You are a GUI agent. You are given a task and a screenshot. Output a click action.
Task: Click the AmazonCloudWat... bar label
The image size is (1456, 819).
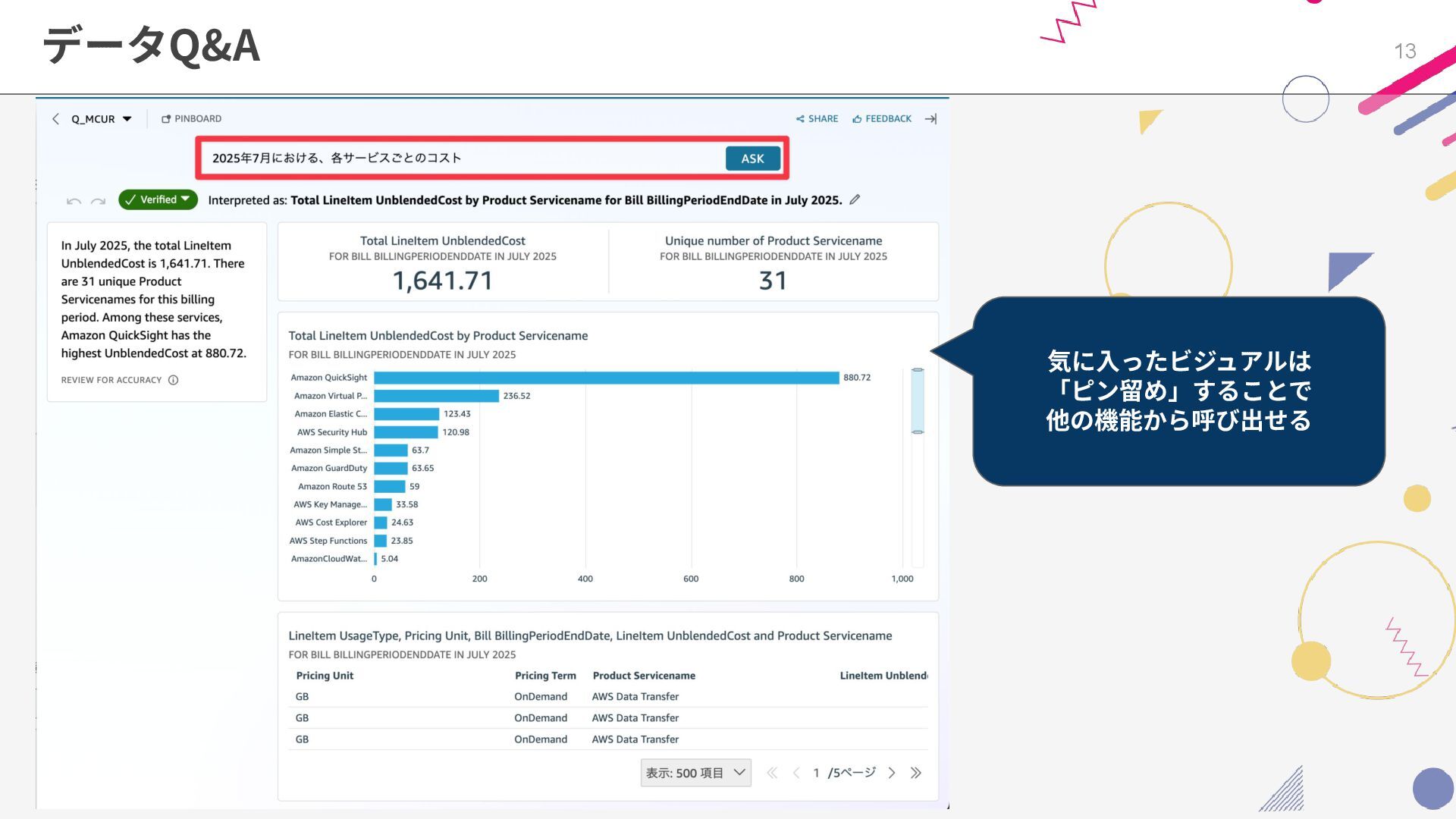[329, 559]
